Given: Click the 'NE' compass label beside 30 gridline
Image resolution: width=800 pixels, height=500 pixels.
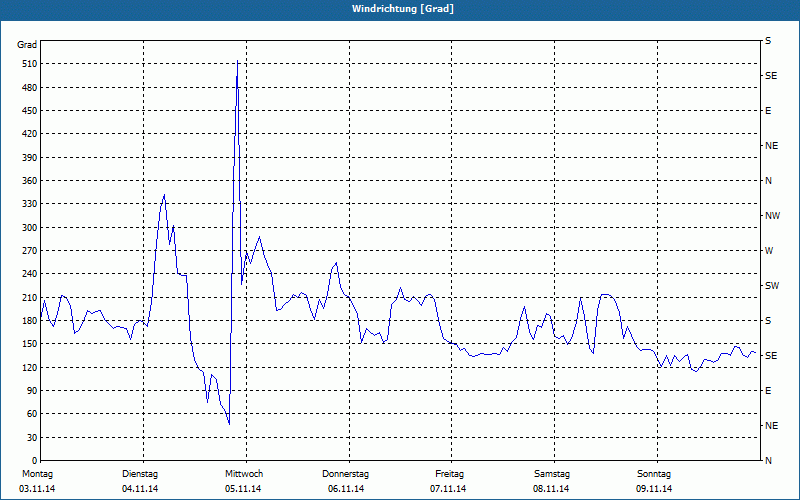Looking at the screenshot, I should click(x=771, y=426).
